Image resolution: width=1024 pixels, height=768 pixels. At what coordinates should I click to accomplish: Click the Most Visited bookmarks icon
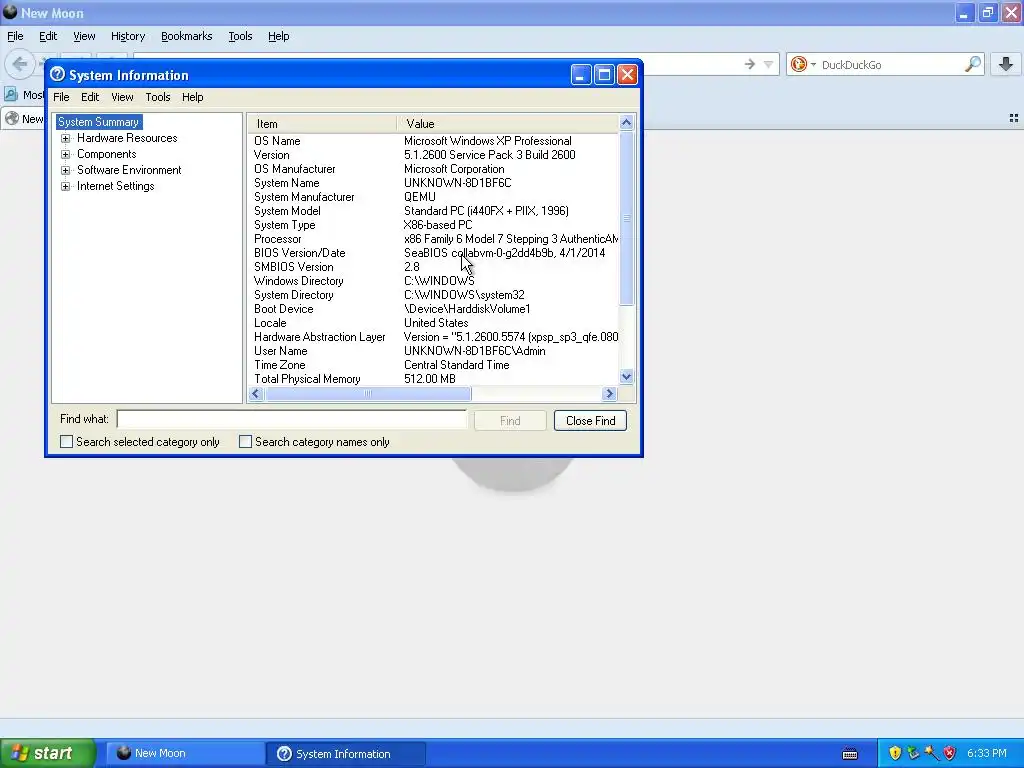(x=11, y=94)
